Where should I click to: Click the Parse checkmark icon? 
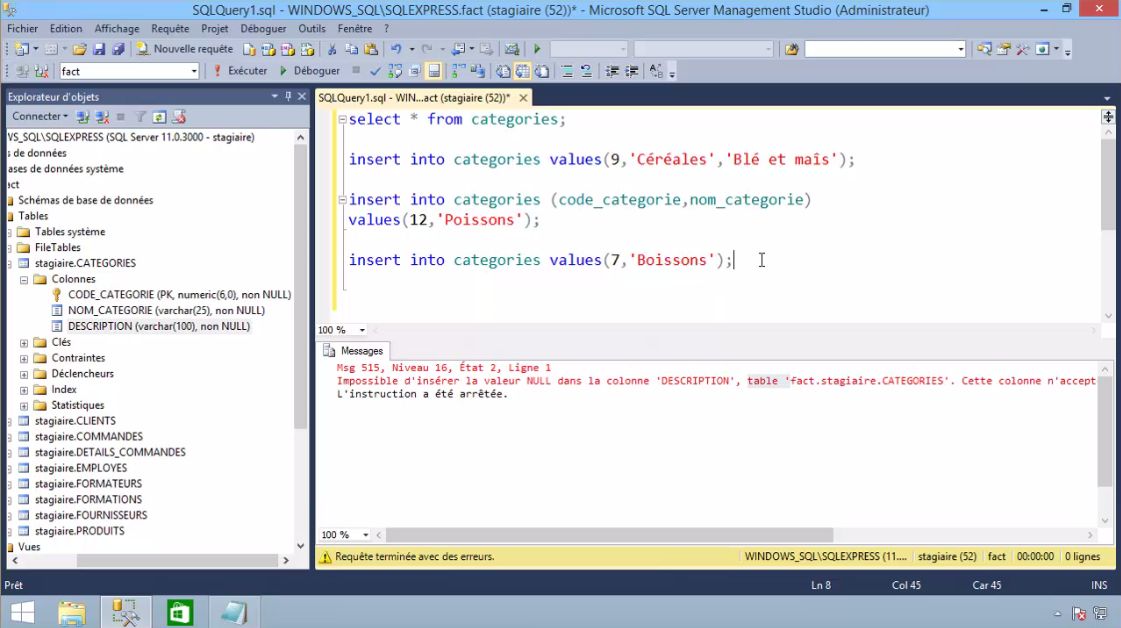coord(375,71)
